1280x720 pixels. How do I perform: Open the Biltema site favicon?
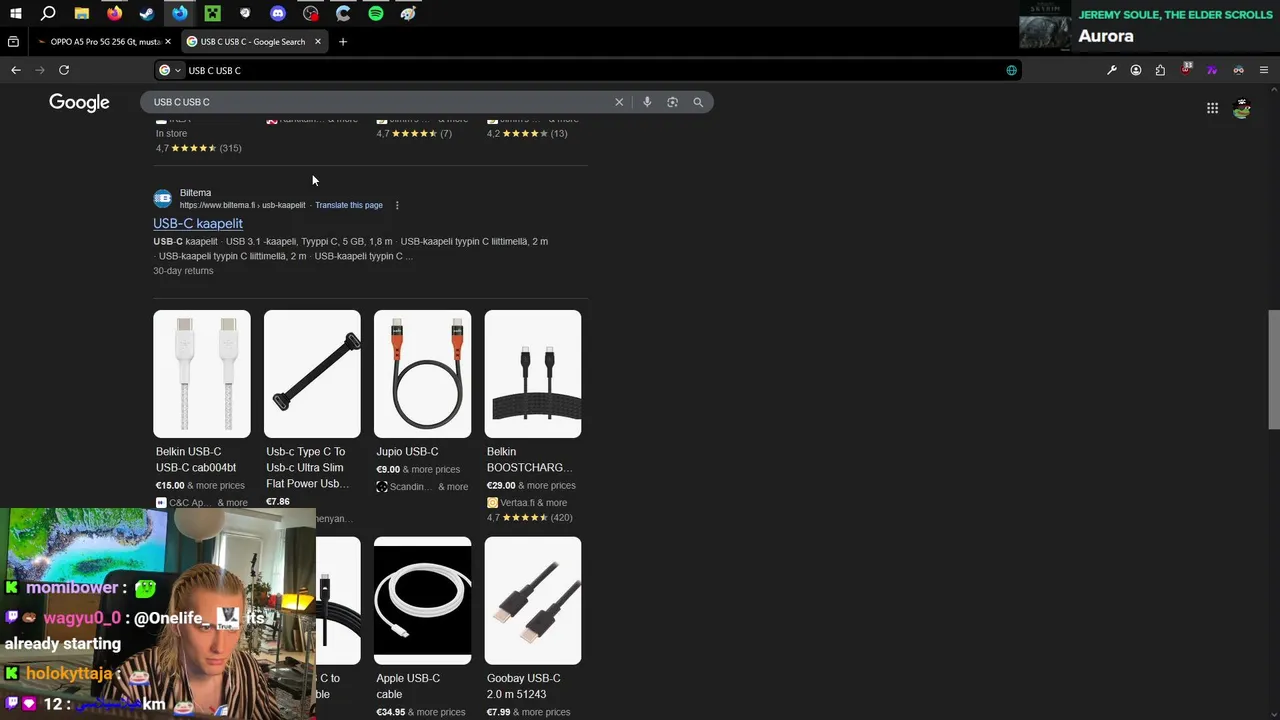tap(162, 198)
